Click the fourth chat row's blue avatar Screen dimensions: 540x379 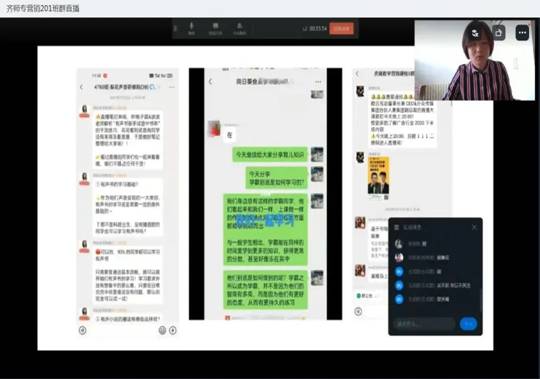[399, 285]
